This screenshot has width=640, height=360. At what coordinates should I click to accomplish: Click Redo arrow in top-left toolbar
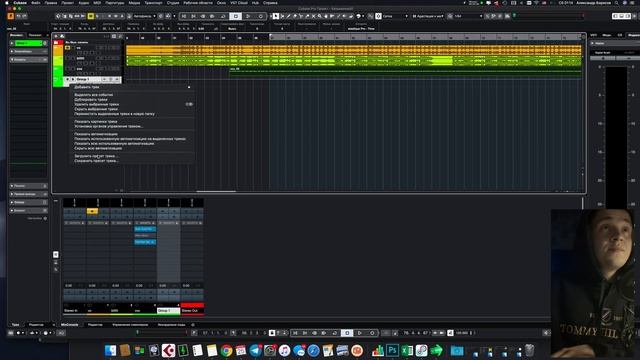[x=24, y=16]
